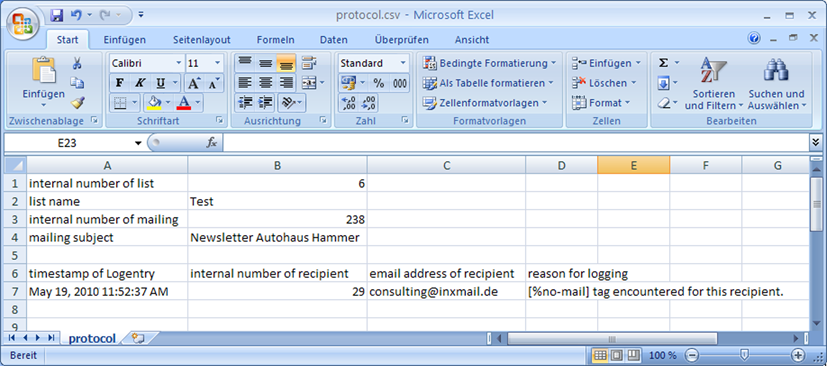Image resolution: width=827 pixels, height=366 pixels.
Task: Click the zoom slider handle
Action: (x=744, y=355)
